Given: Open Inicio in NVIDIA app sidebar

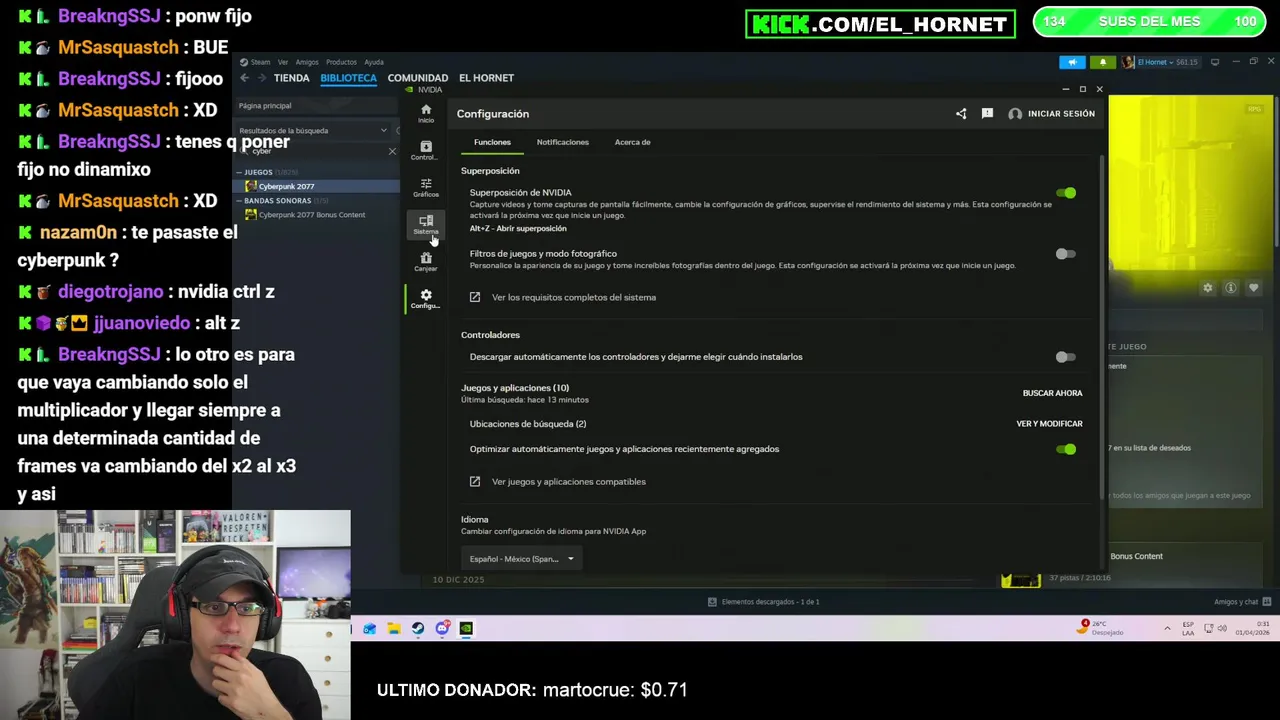Looking at the screenshot, I should pos(426,113).
